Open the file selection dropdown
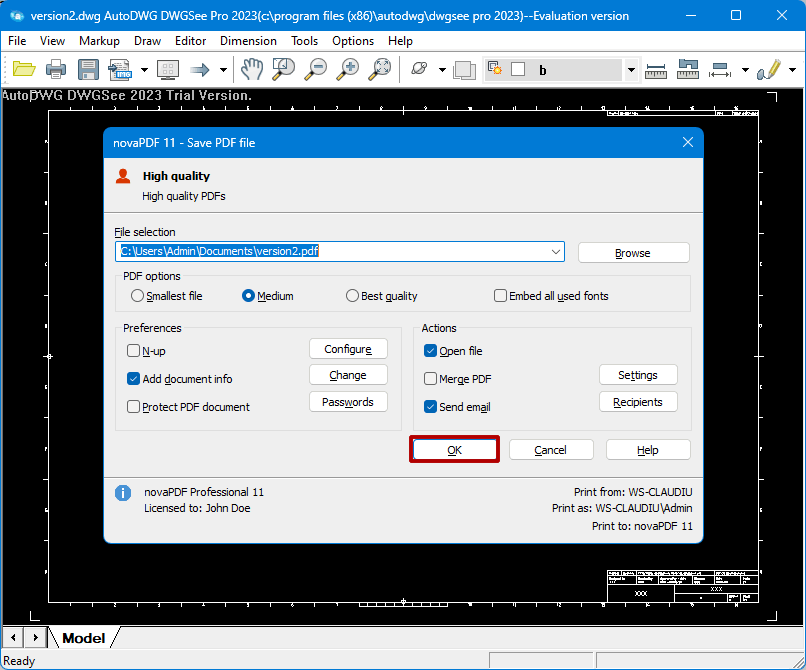 (x=556, y=251)
